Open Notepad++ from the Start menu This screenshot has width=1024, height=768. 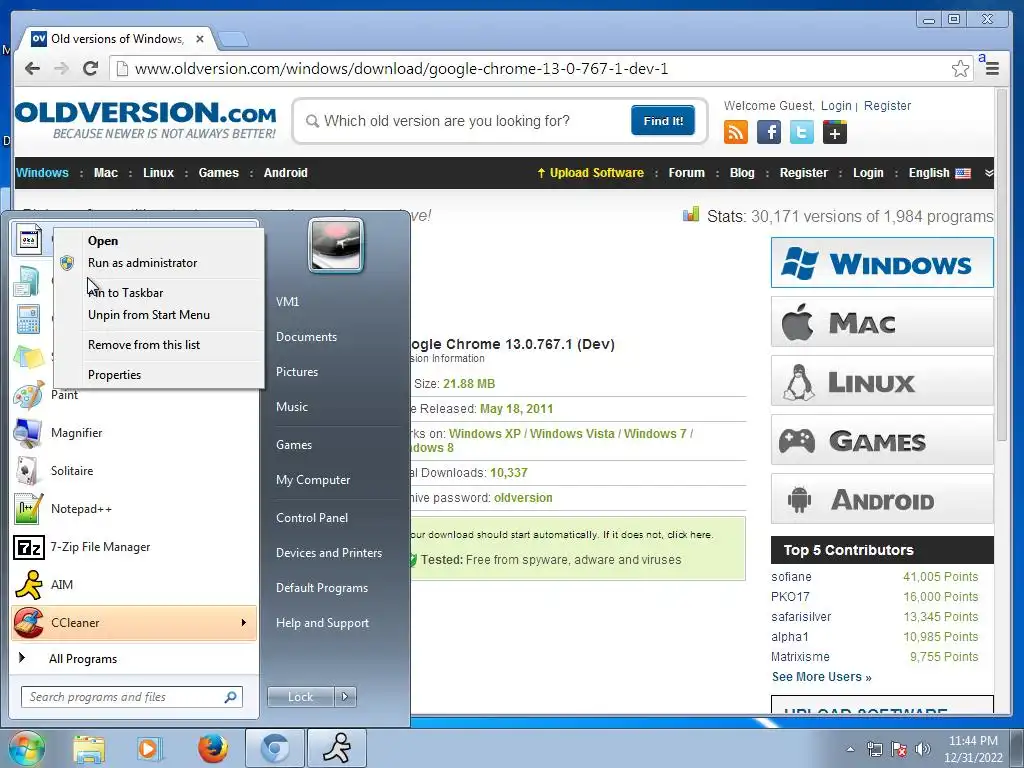tap(134, 508)
